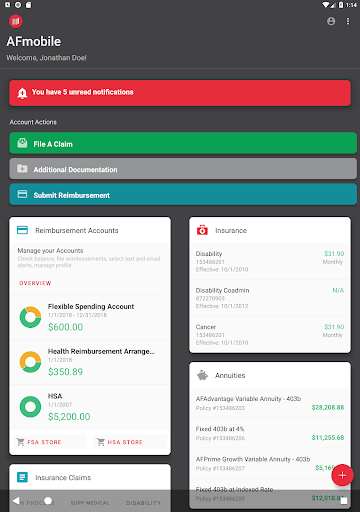This screenshot has height=512, width=360.
Task: Open the Overview link
Action: coord(35,283)
